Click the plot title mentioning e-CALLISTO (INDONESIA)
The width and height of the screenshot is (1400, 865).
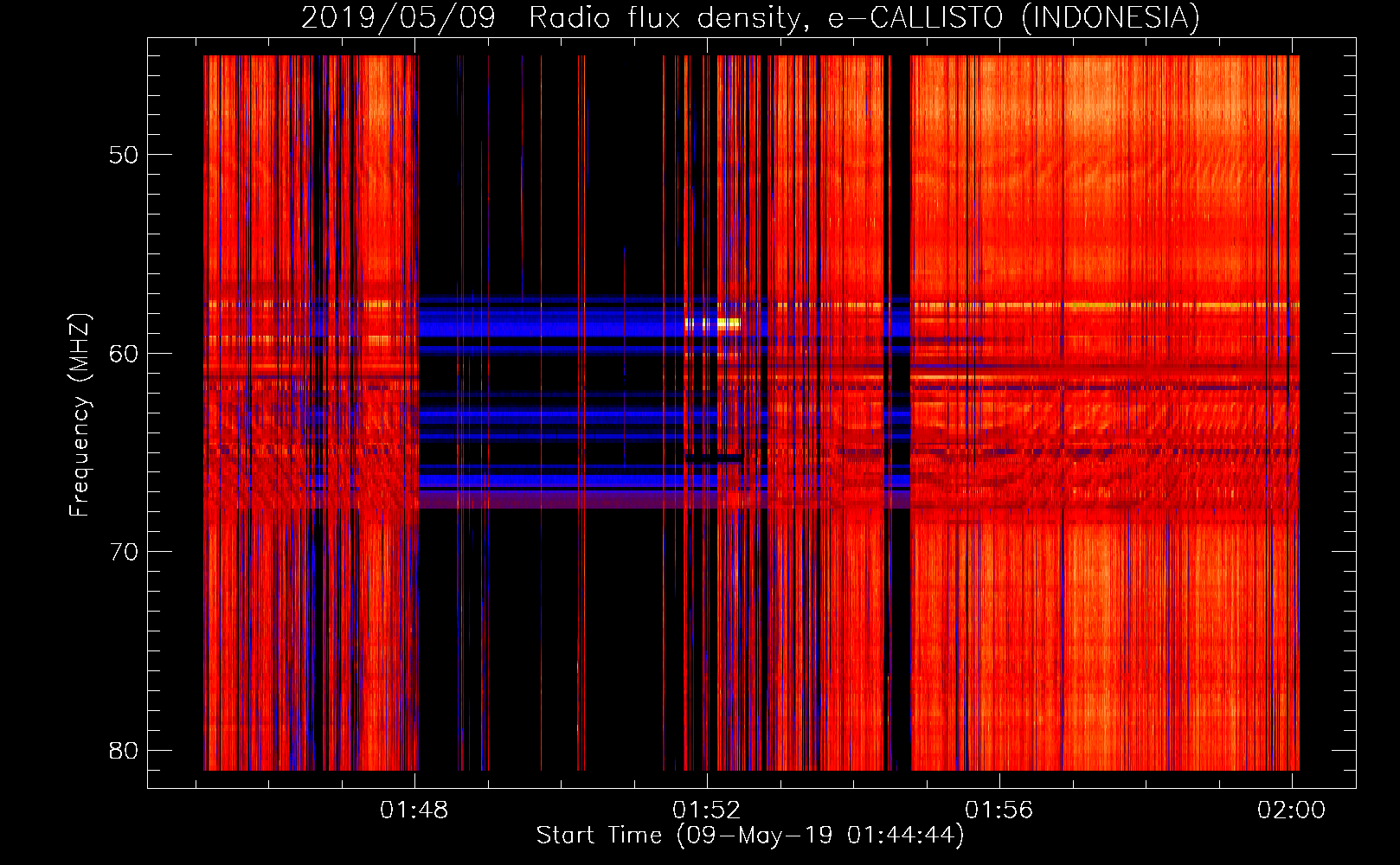(750, 17)
